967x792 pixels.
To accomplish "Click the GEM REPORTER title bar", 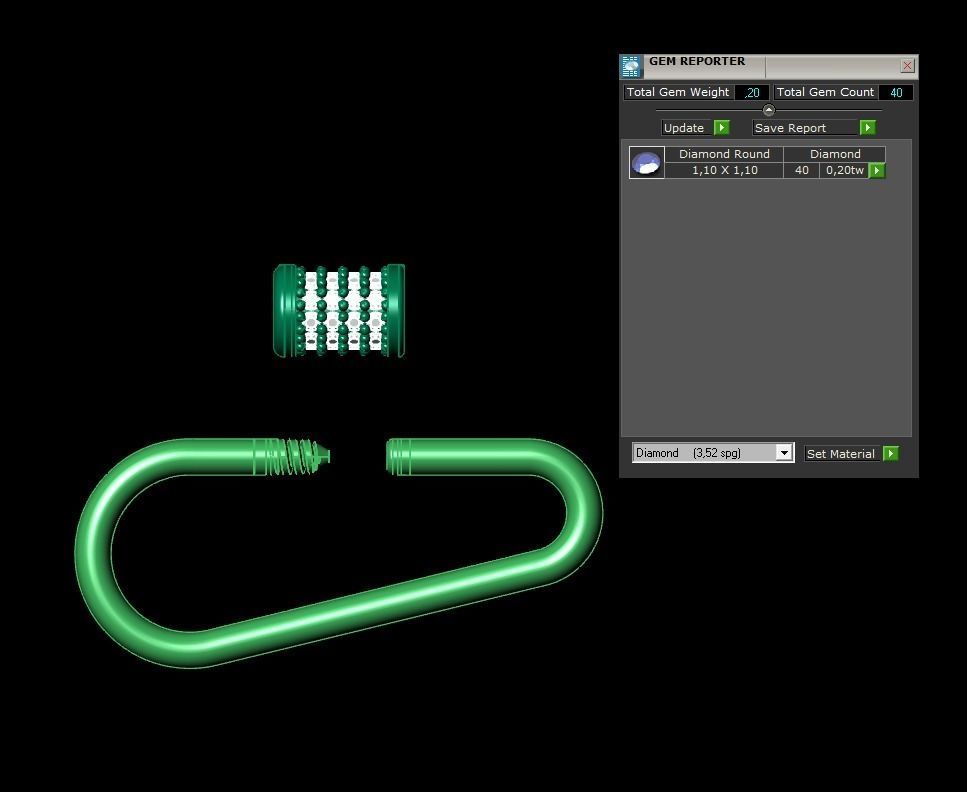I will tap(770, 66).
